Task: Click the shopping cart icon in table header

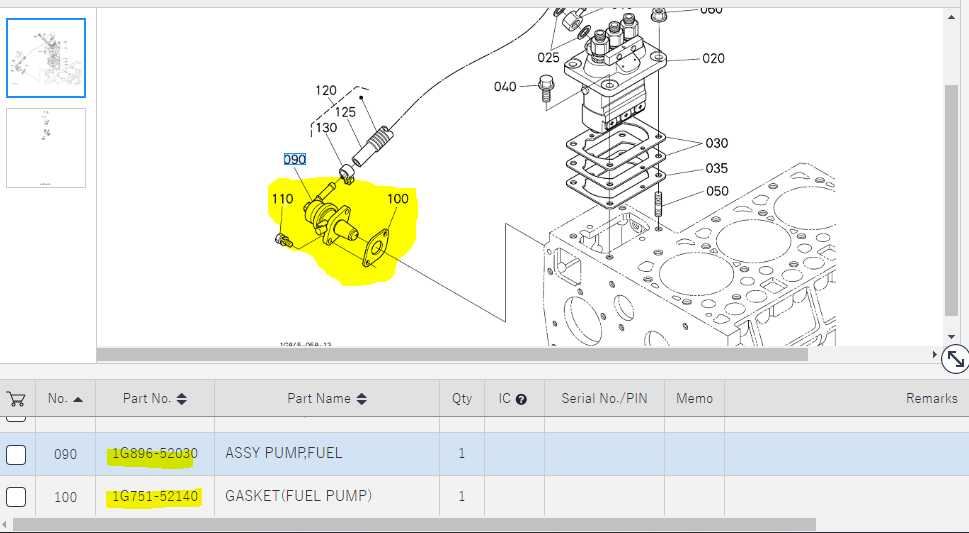Action: click(16, 399)
